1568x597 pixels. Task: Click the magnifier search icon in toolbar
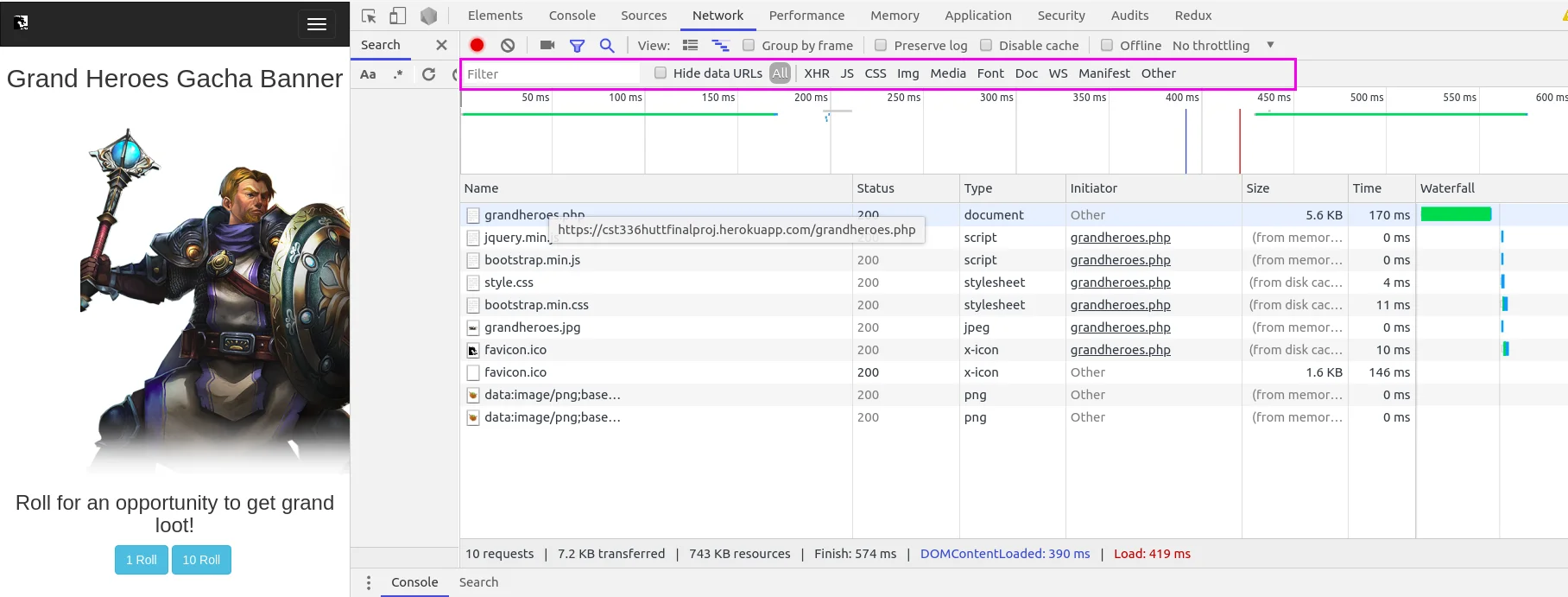click(x=607, y=45)
